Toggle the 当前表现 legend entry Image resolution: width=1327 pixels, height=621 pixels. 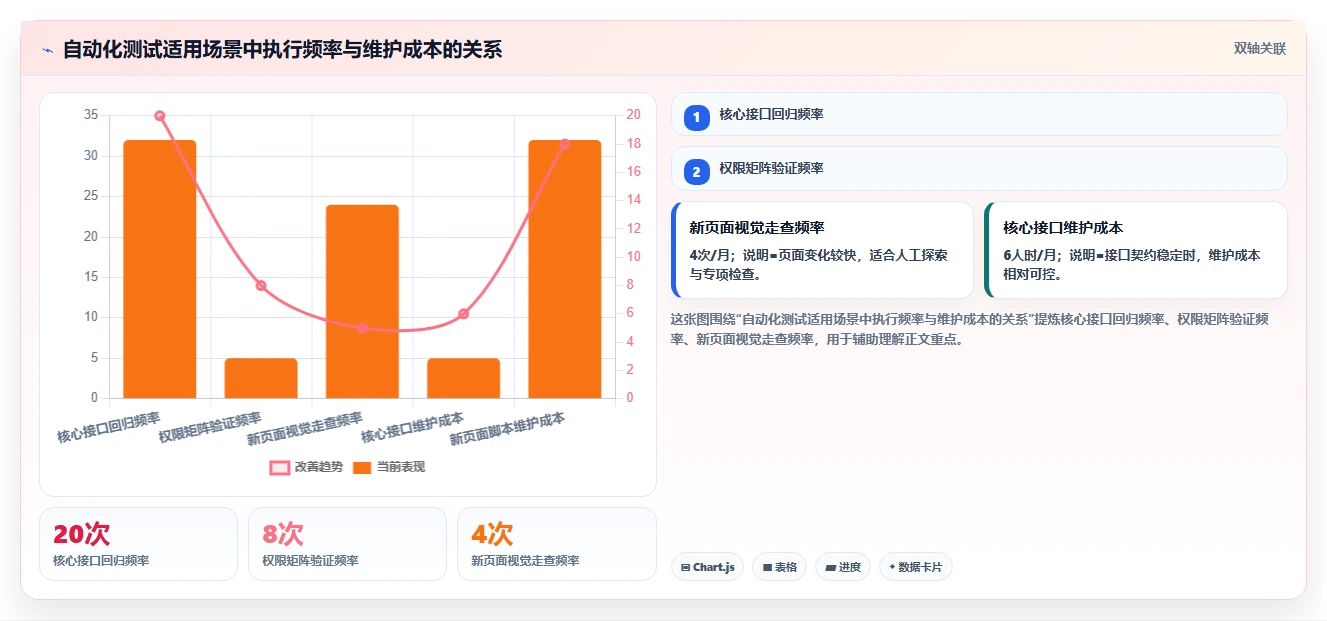(389, 467)
